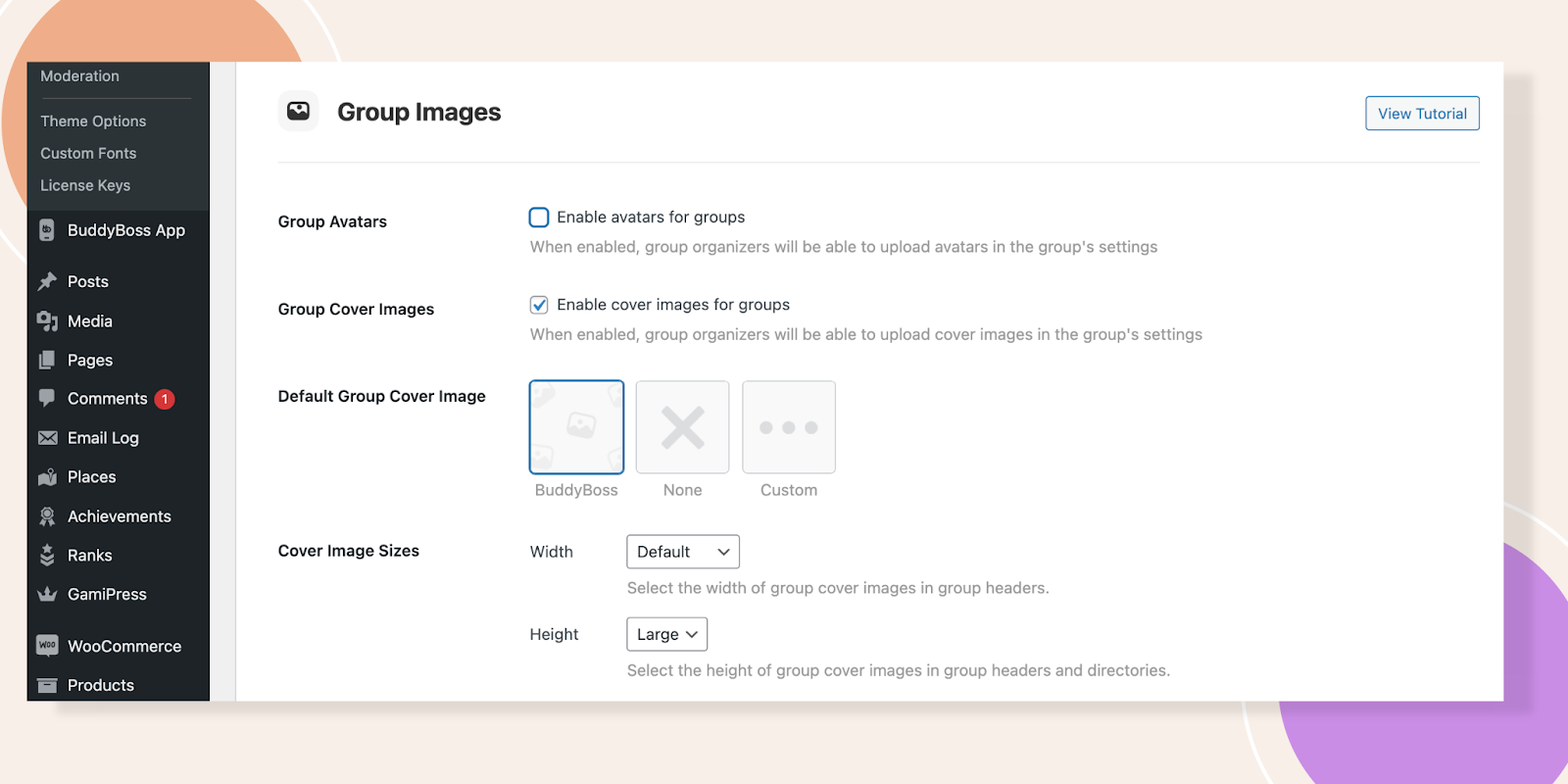Uncheck Enable cover images for groups
The height and width of the screenshot is (784, 1568).
[539, 305]
